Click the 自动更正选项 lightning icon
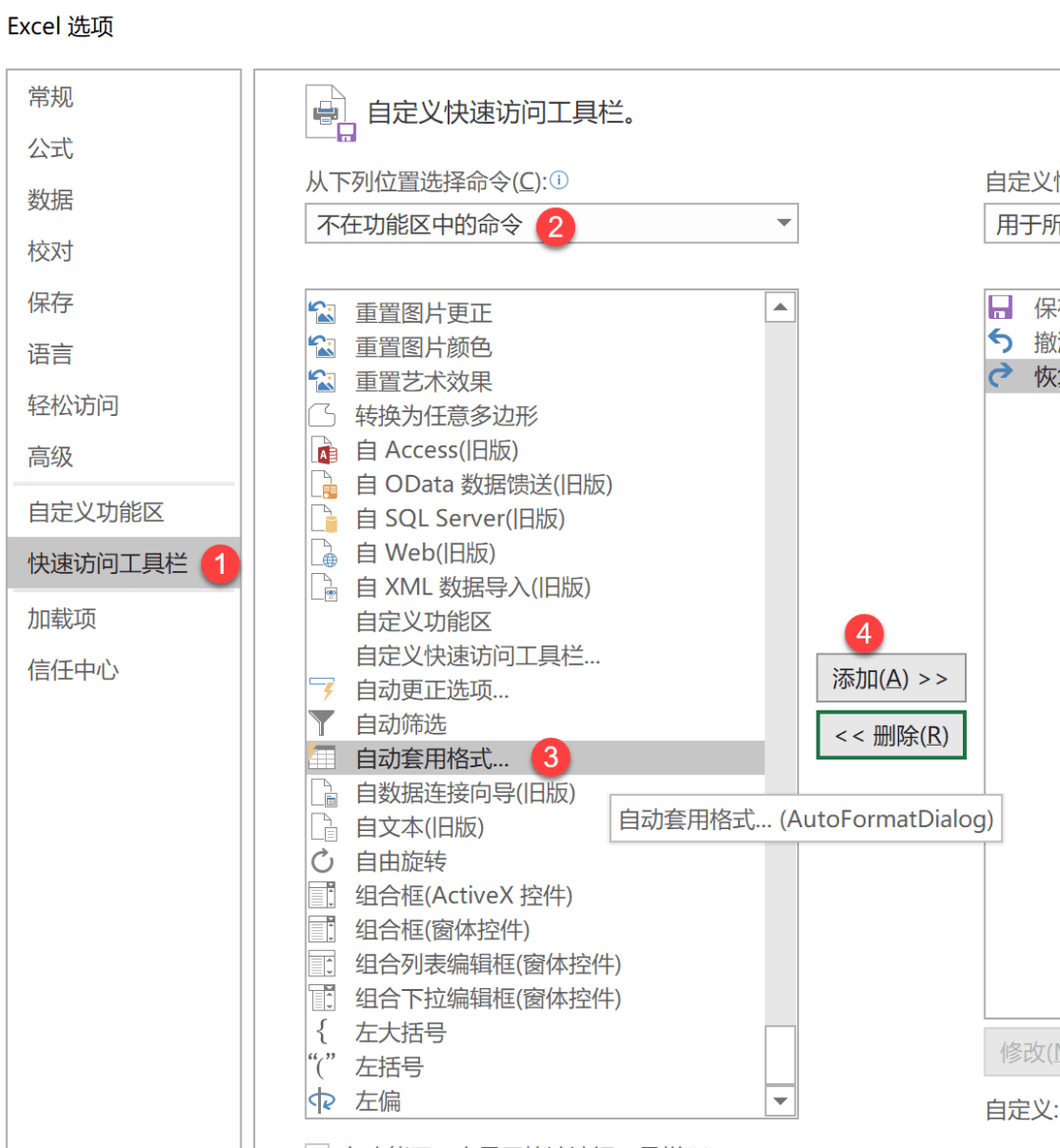This screenshot has height=1148, width=1060. point(322,690)
